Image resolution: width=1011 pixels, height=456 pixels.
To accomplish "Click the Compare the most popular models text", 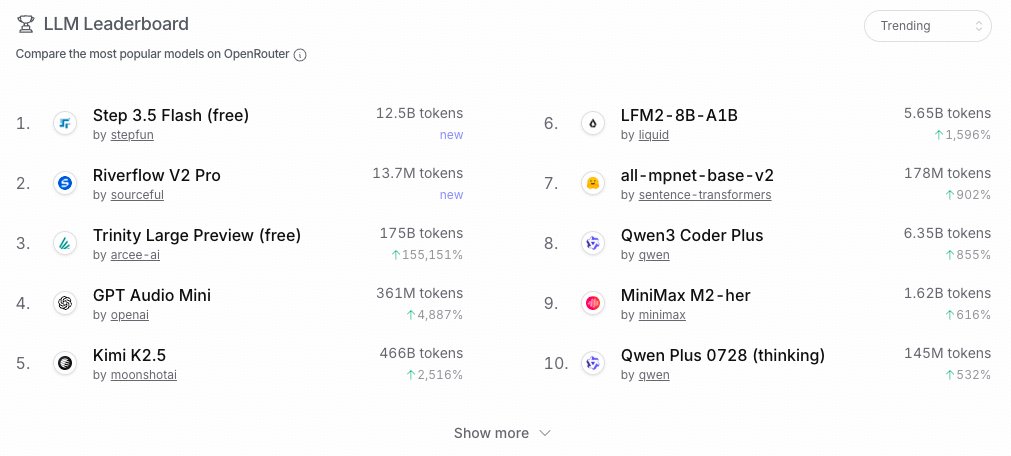I will point(153,54).
